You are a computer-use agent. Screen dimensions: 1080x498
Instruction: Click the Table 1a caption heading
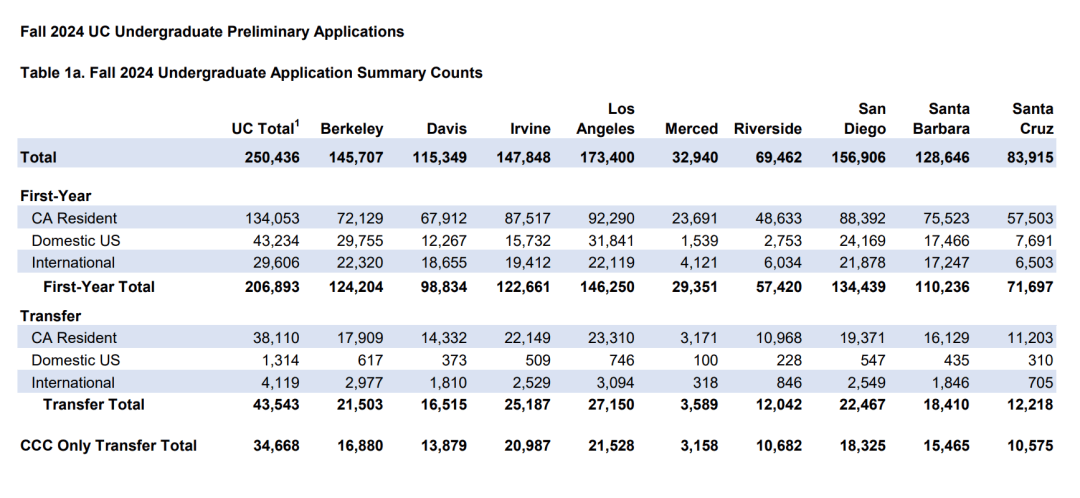[x=251, y=73]
